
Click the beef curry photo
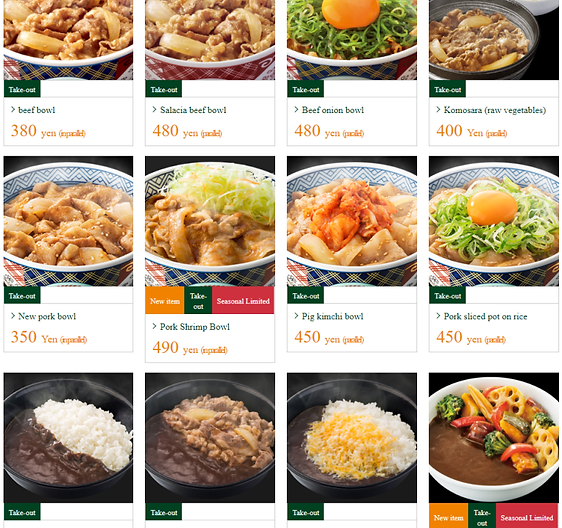[x=210, y=438]
